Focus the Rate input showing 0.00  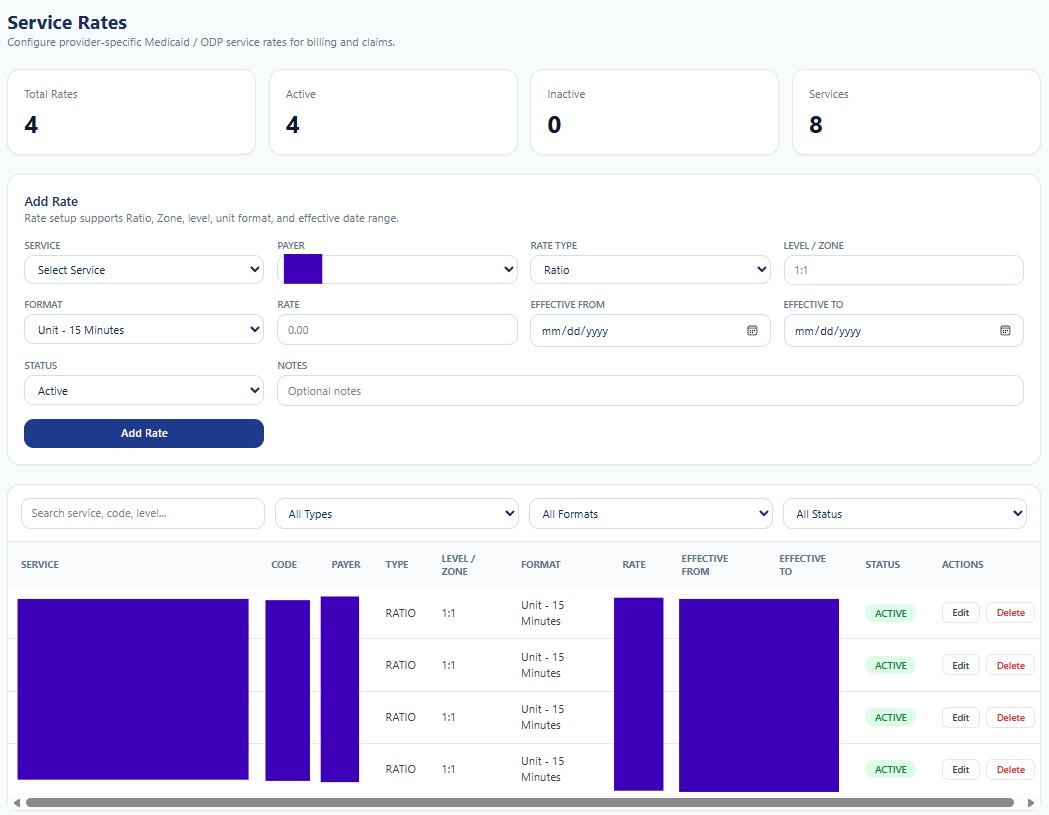coord(397,330)
